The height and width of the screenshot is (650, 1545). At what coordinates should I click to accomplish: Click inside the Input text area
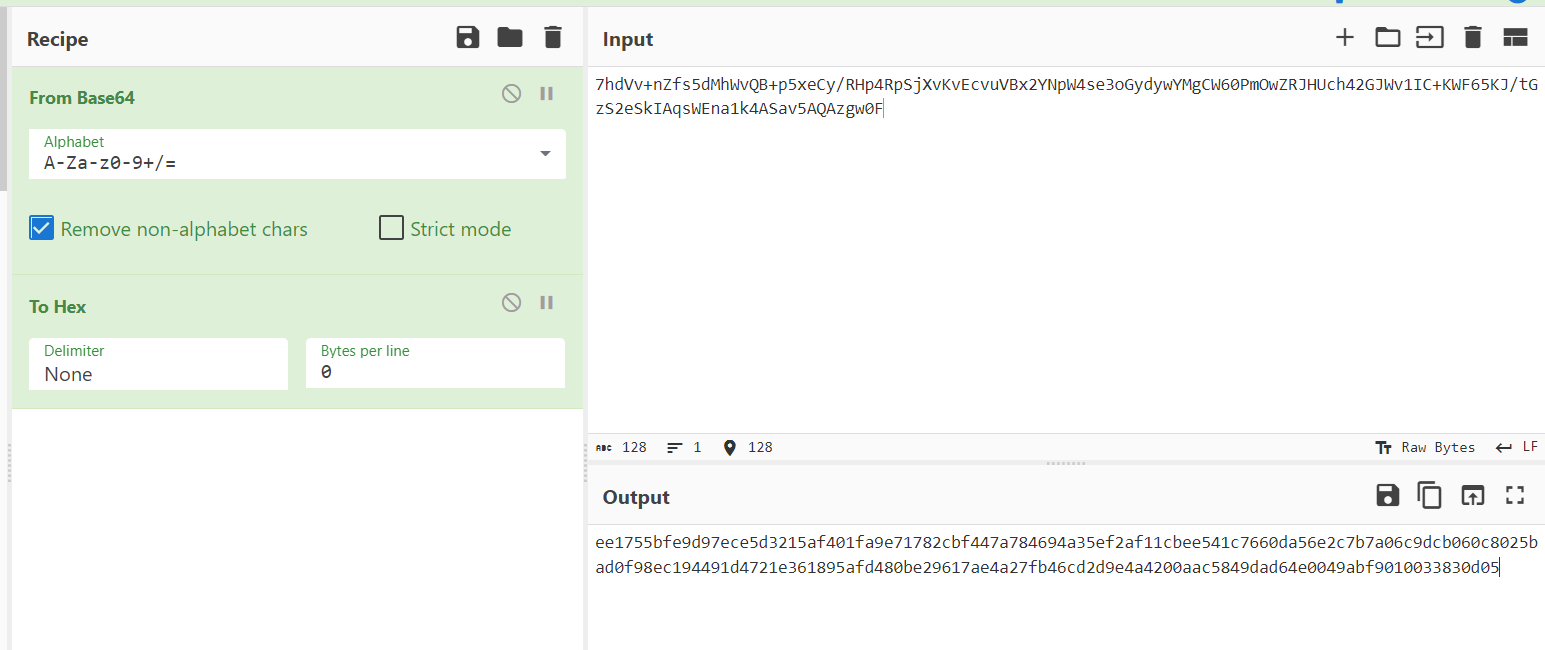1066,250
